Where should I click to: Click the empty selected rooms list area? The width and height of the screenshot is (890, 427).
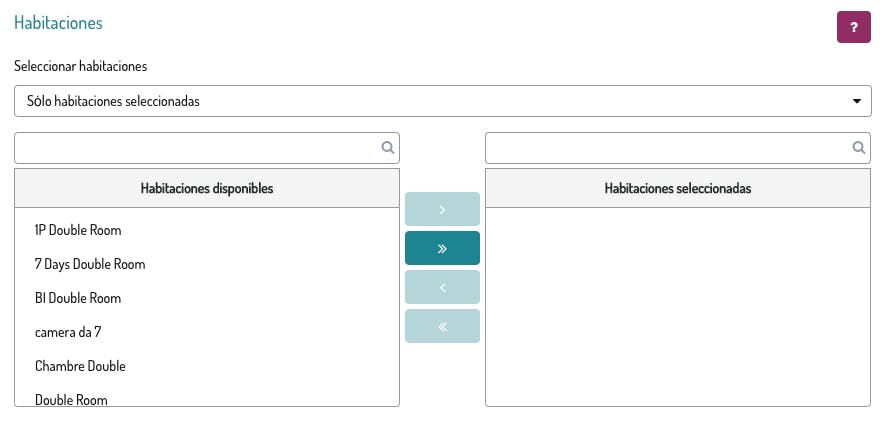click(677, 305)
